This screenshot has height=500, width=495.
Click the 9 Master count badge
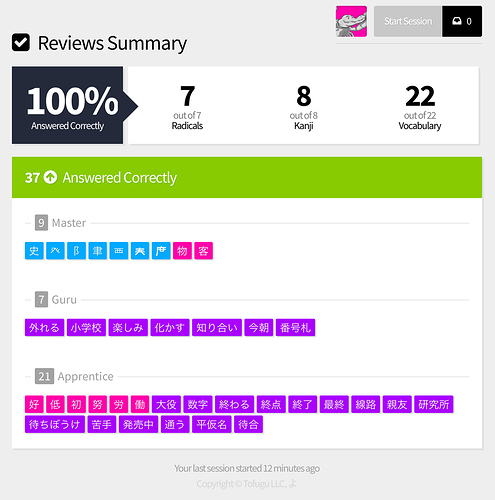point(41,223)
